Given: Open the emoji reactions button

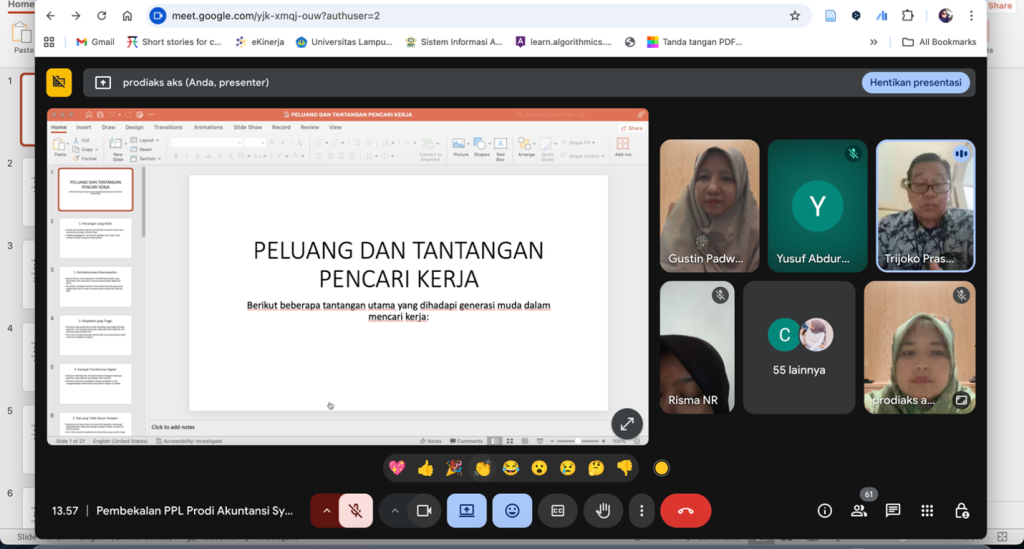Looking at the screenshot, I should click(x=512, y=510).
